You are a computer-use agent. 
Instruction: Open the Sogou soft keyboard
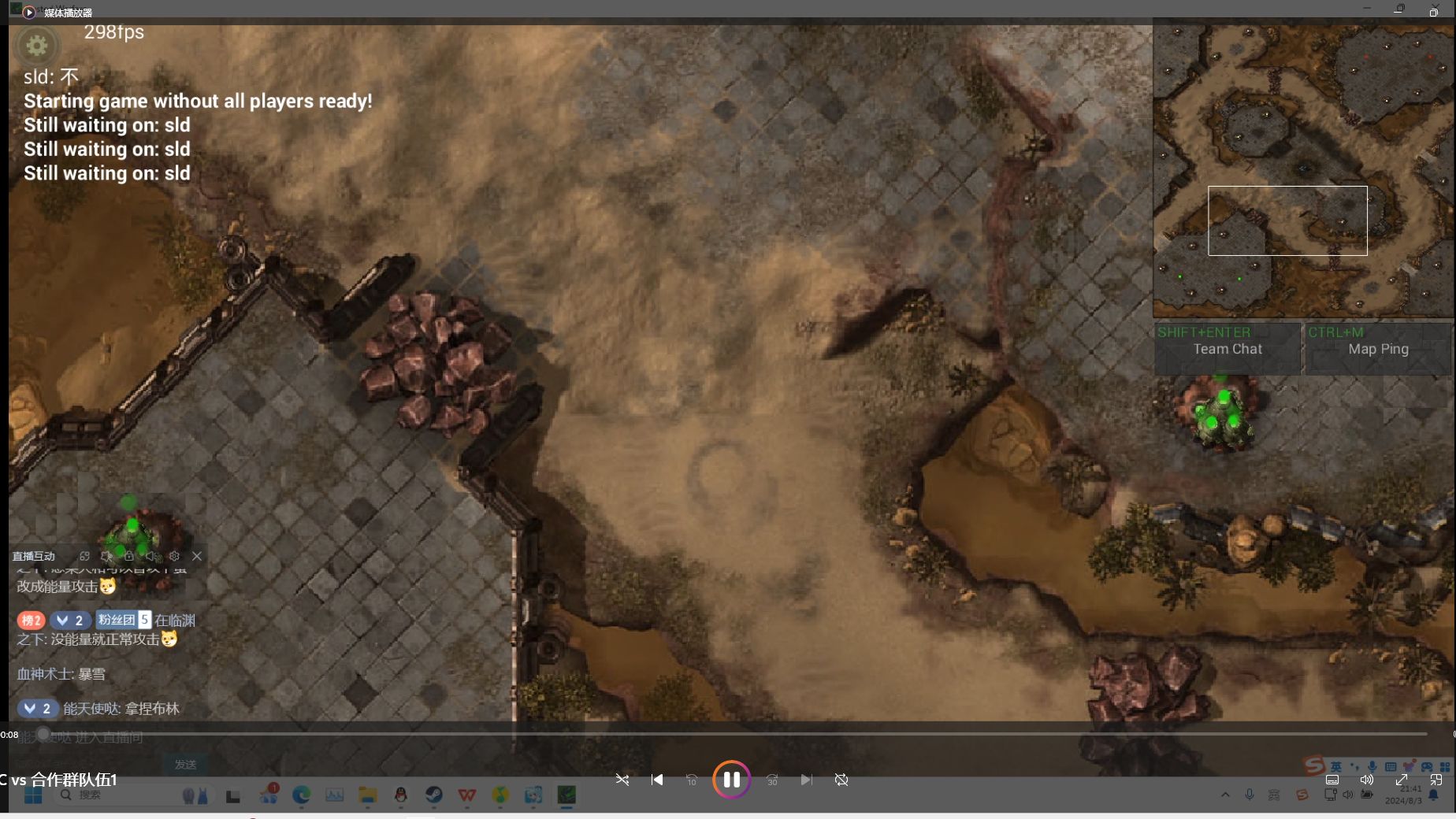1391,766
